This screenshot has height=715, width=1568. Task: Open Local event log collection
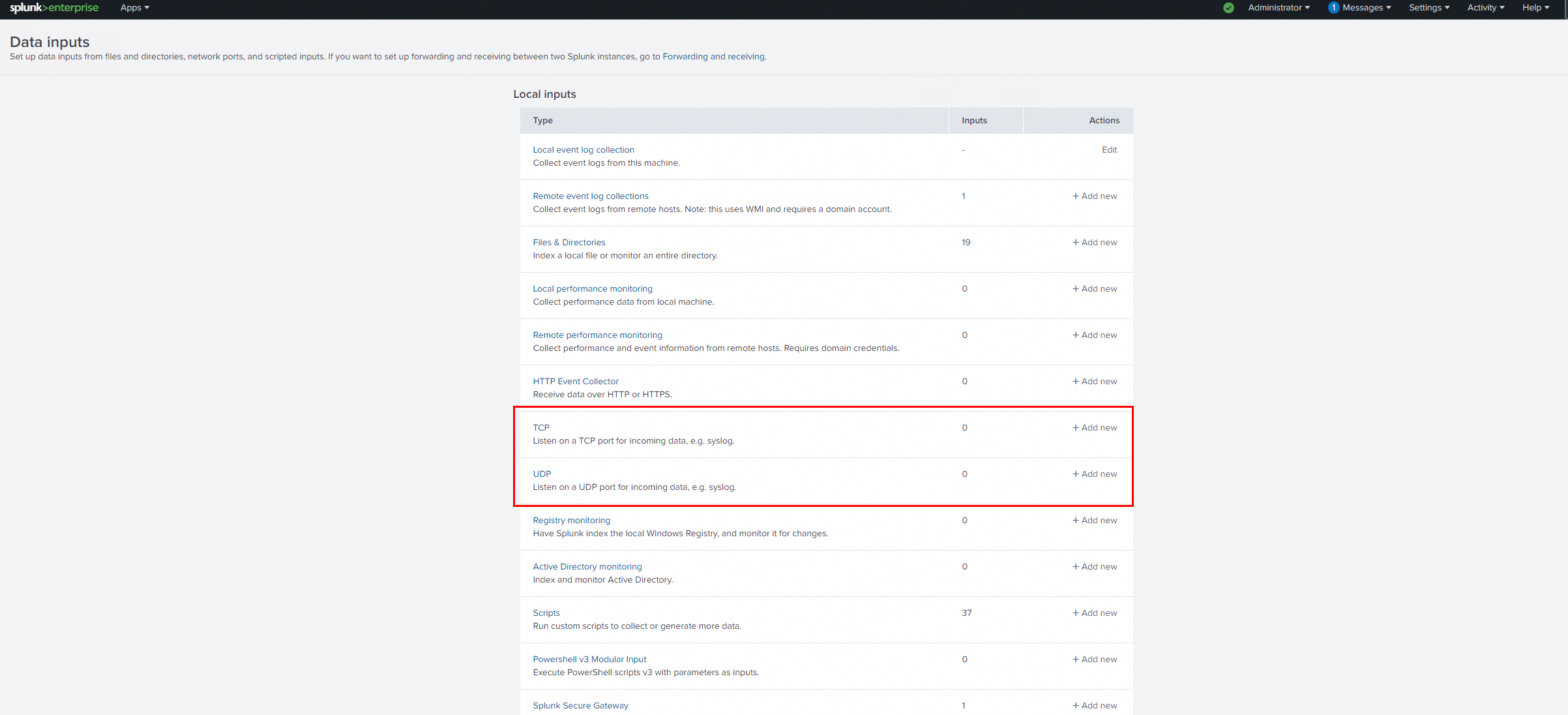click(x=584, y=150)
